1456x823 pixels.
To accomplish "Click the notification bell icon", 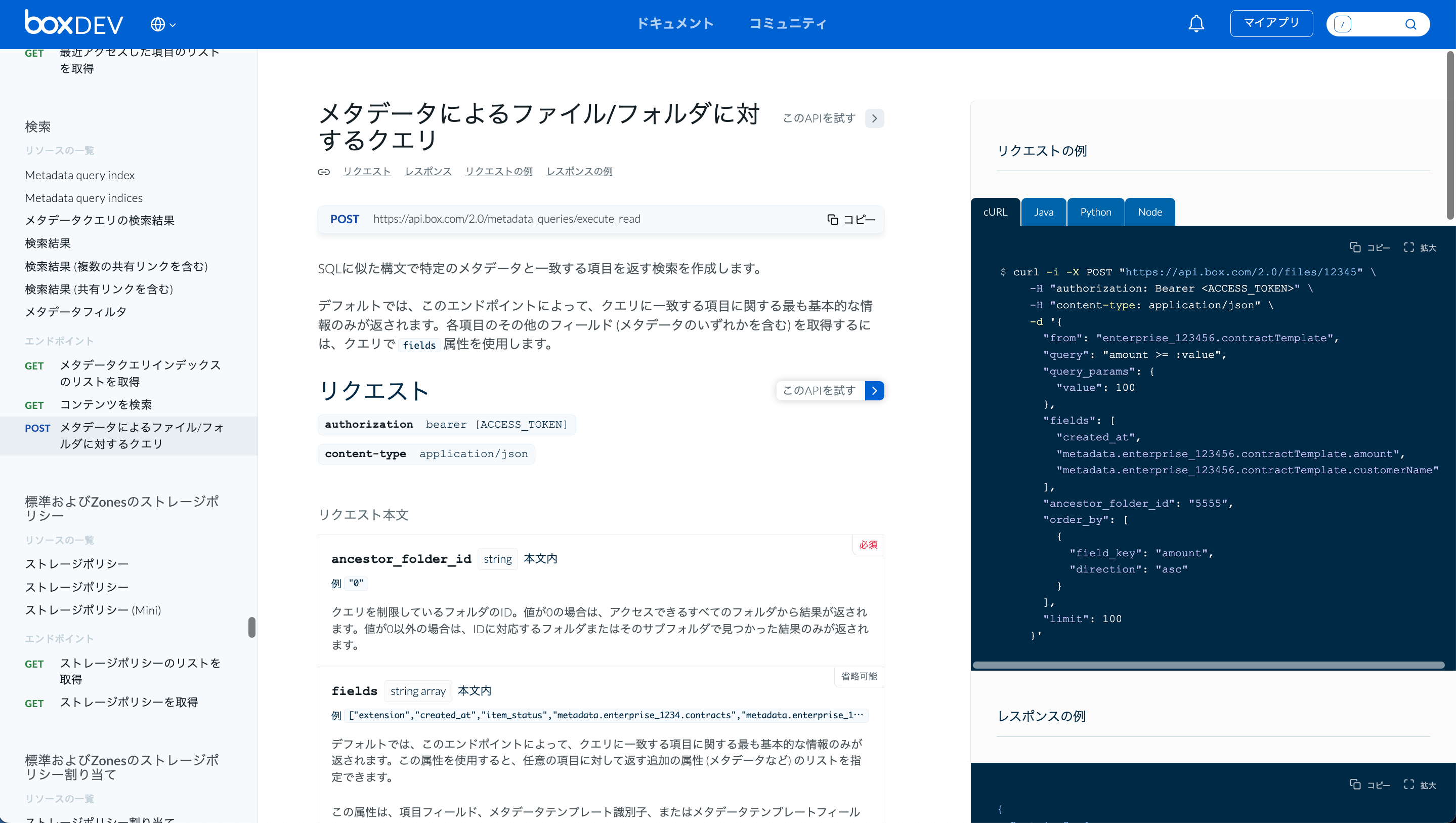I will click(x=1196, y=24).
